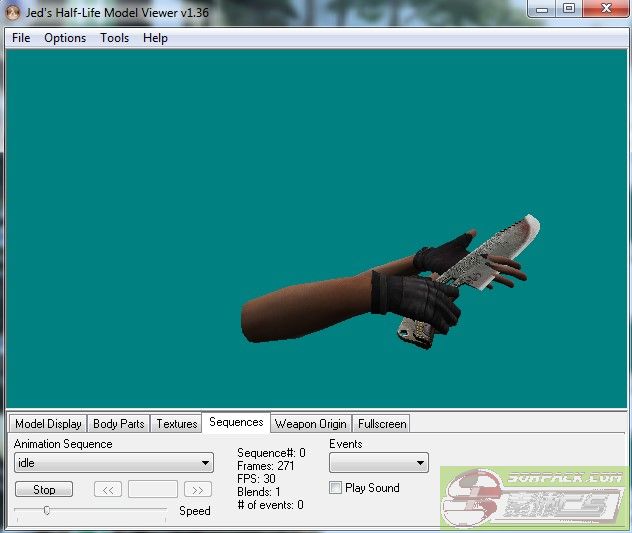Switch to the Textures tab
The height and width of the screenshot is (533, 632).
pyautogui.click(x=177, y=424)
